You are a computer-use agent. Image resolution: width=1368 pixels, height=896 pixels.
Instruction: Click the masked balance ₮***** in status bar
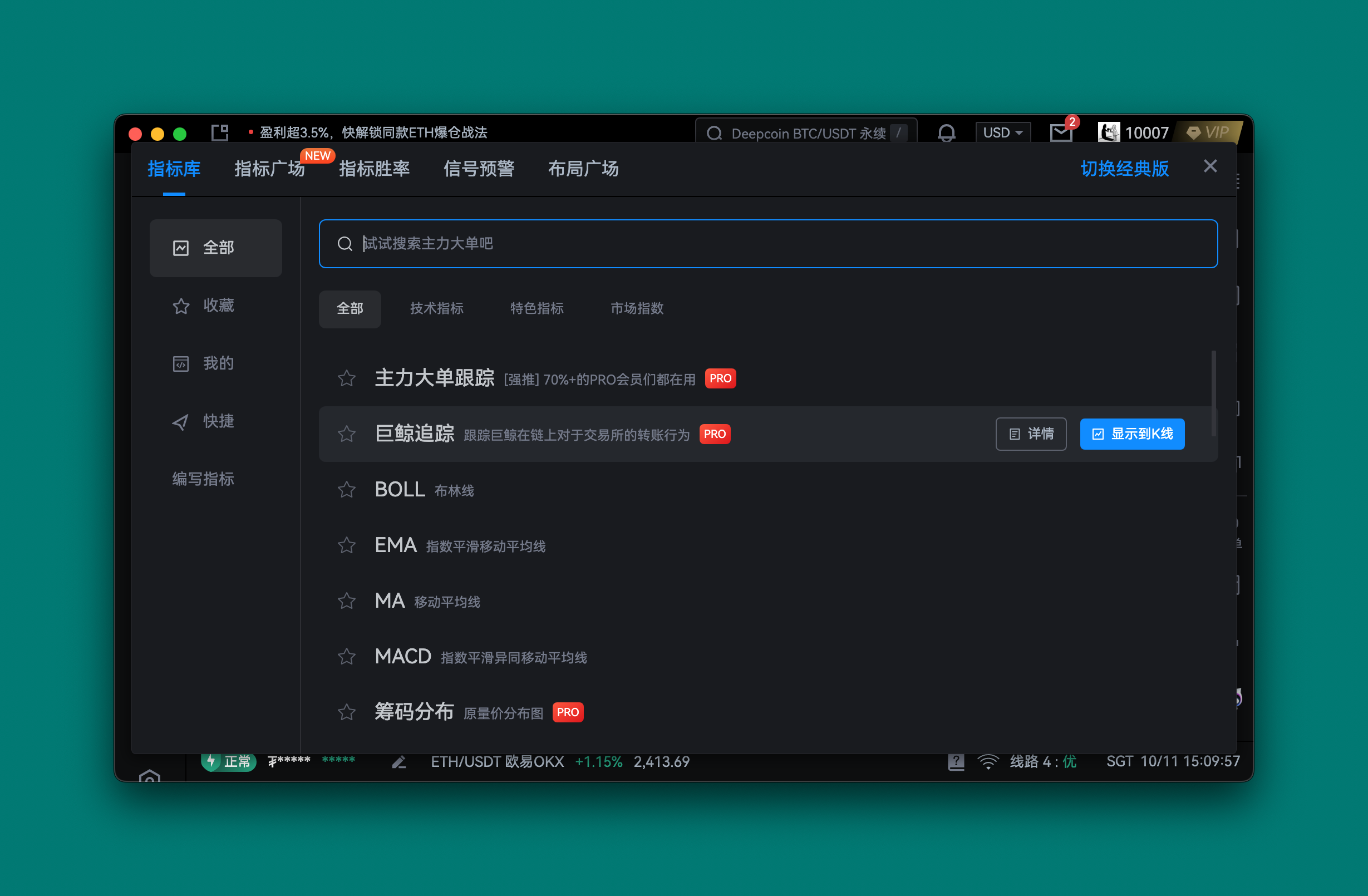pos(288,761)
